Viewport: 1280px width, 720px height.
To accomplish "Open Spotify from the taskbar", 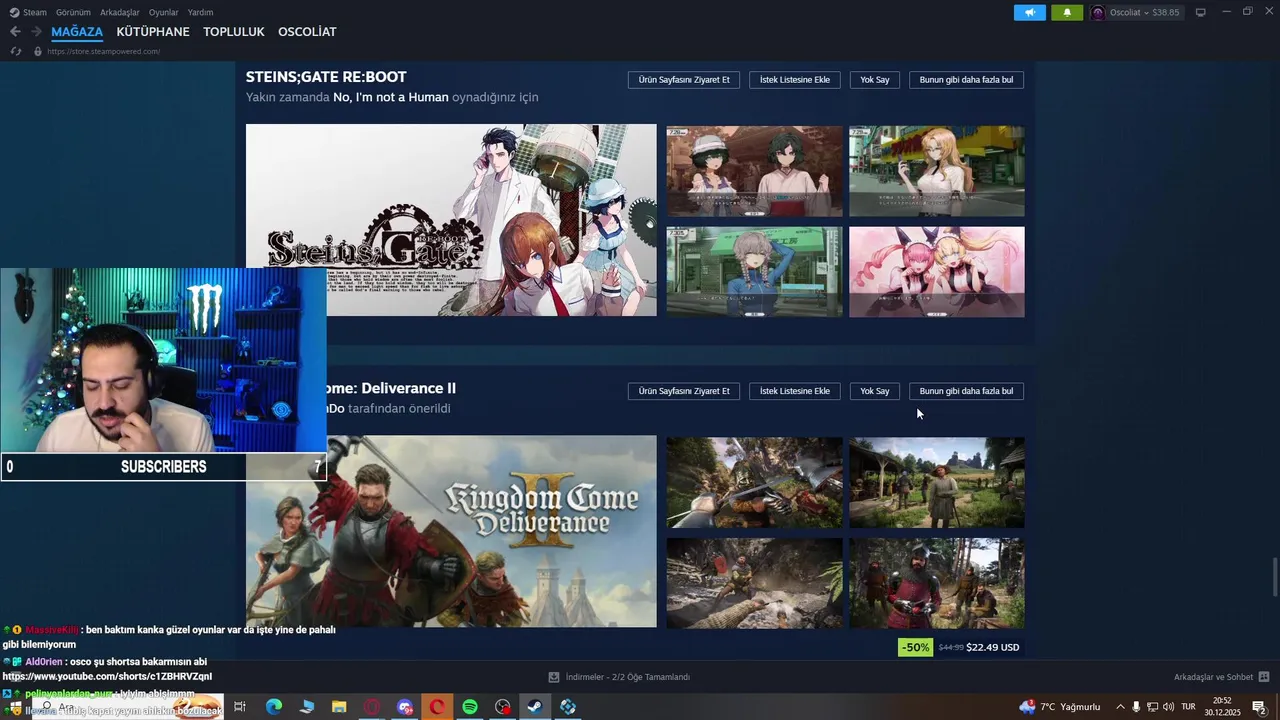I will [470, 707].
